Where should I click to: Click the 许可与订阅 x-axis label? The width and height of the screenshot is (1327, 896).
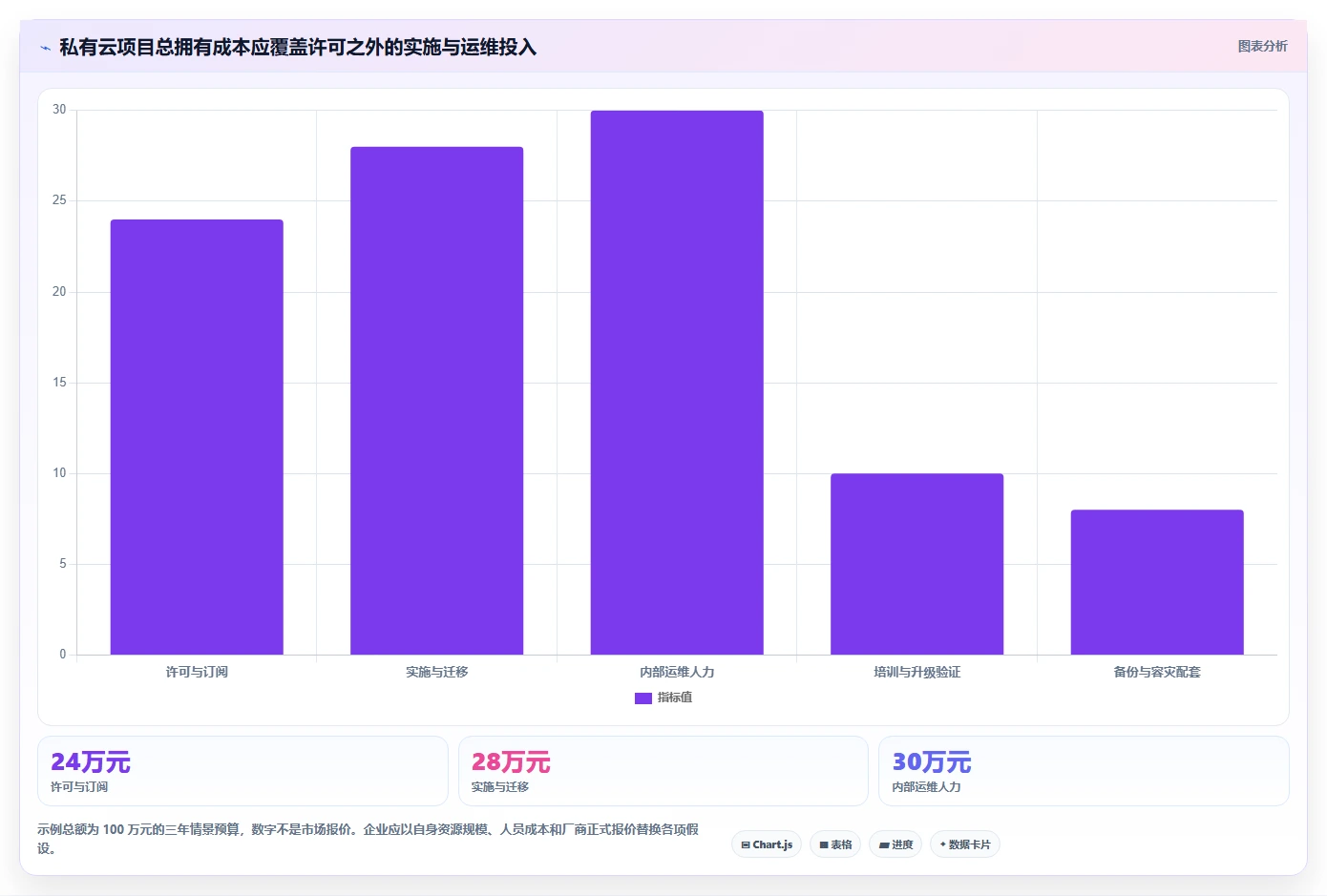click(197, 672)
